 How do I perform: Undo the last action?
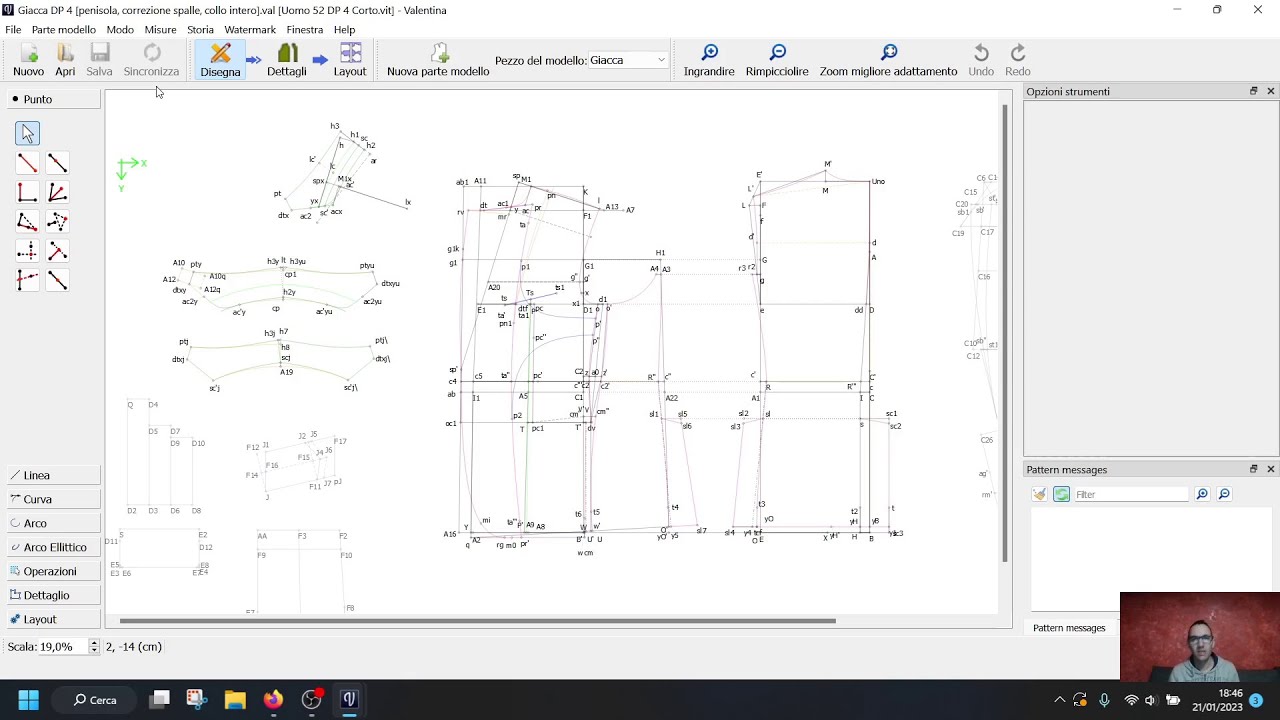981,60
